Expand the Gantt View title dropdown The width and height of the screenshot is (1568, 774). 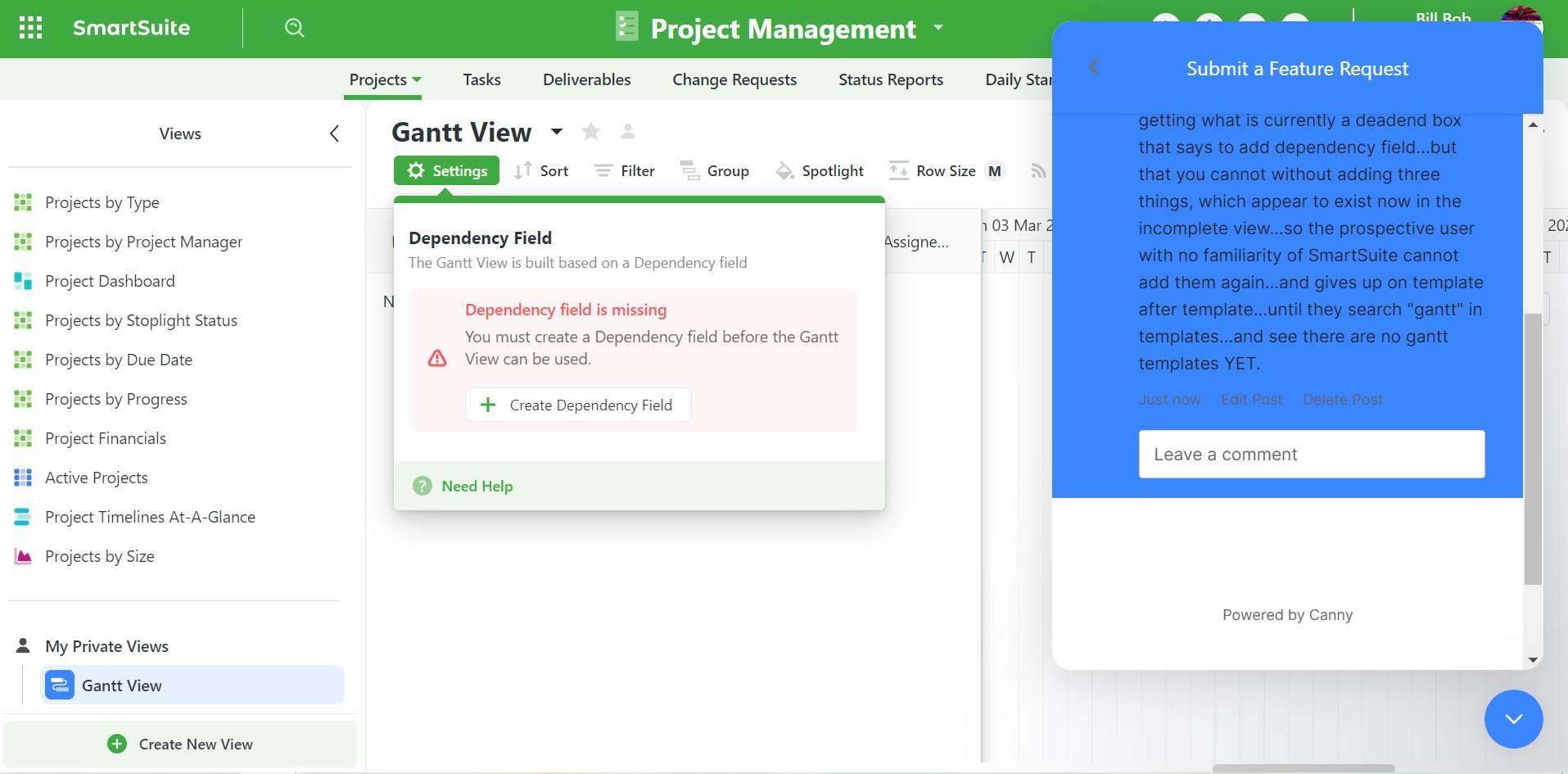pyautogui.click(x=557, y=132)
